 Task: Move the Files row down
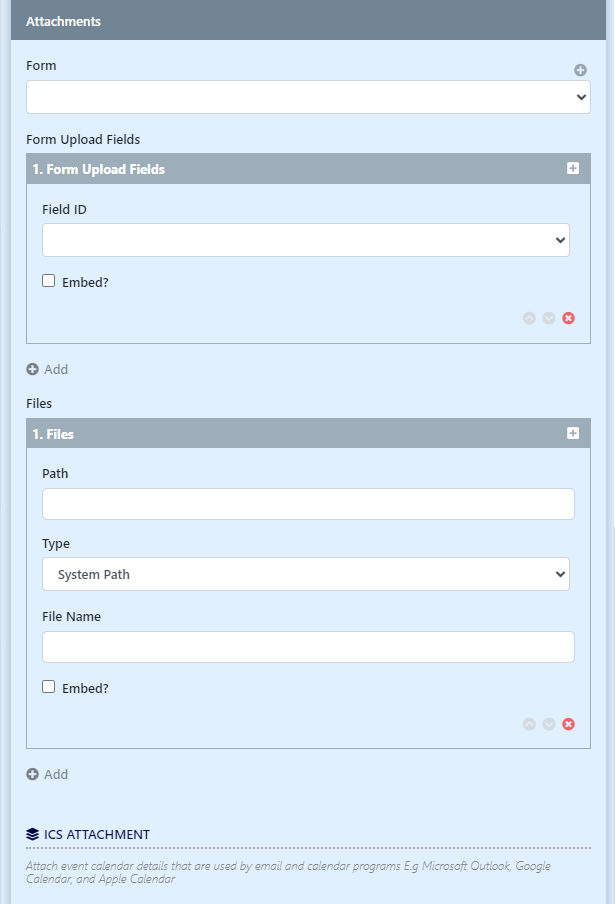(549, 724)
